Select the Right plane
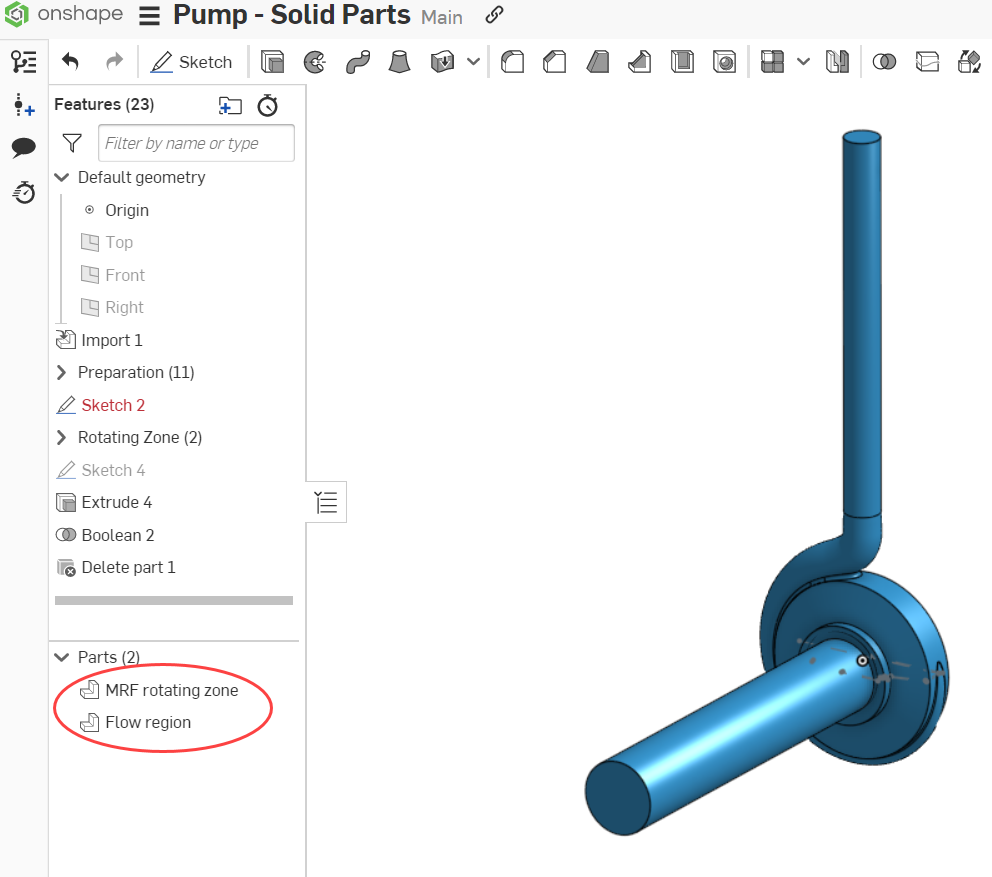The height and width of the screenshot is (877, 992). 124,308
